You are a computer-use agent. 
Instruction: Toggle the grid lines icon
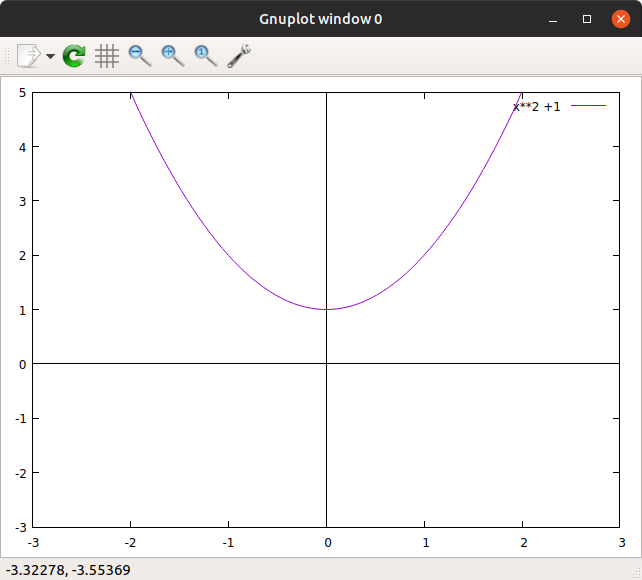coord(107,56)
